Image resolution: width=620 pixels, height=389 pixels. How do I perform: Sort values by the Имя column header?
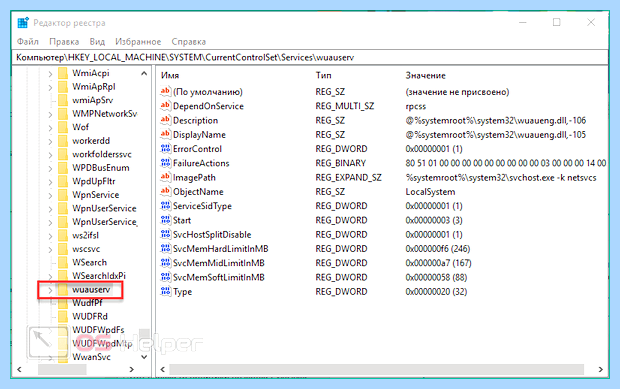(170, 75)
